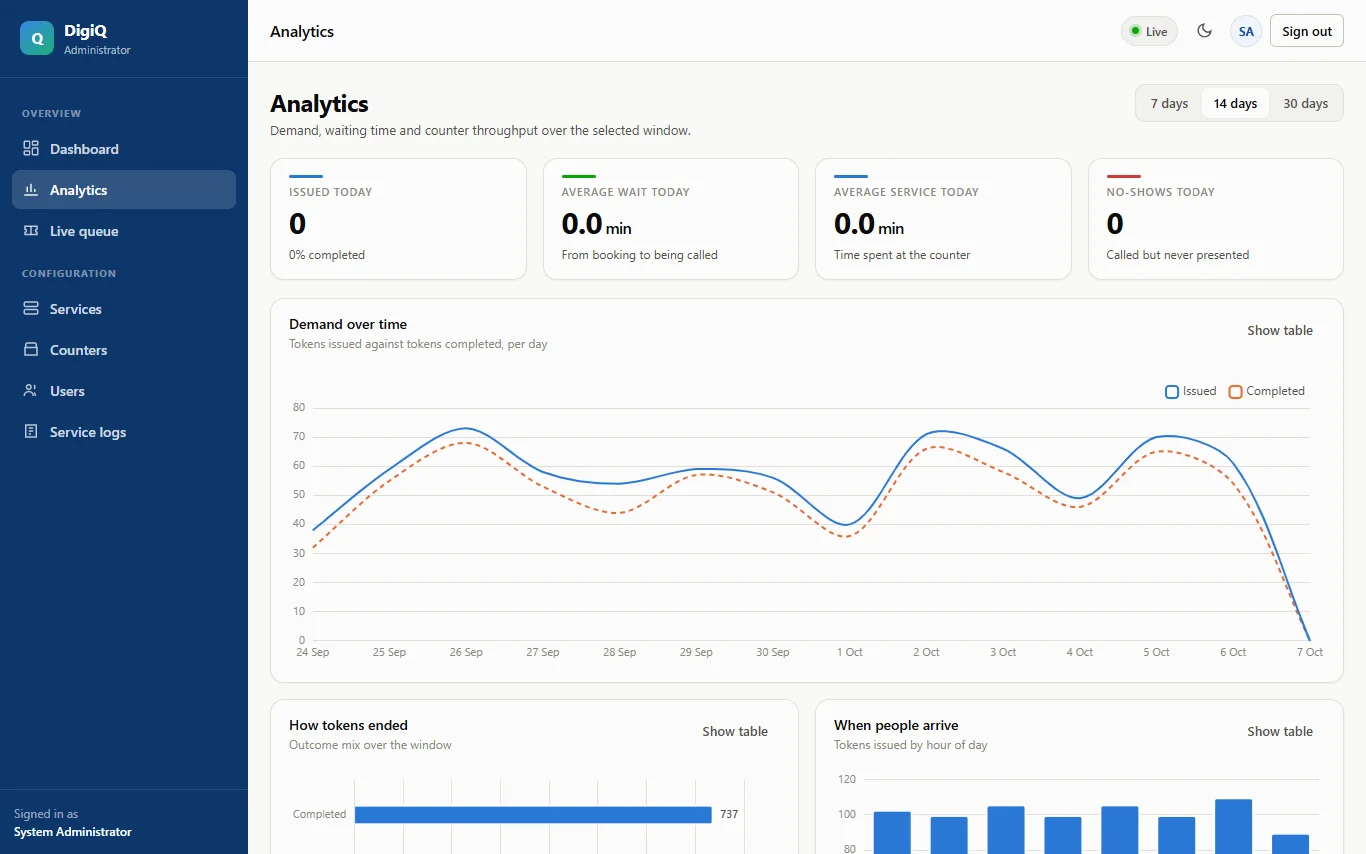Click the 0% completed text
Screen dimensions: 1366x854
pos(327,255)
